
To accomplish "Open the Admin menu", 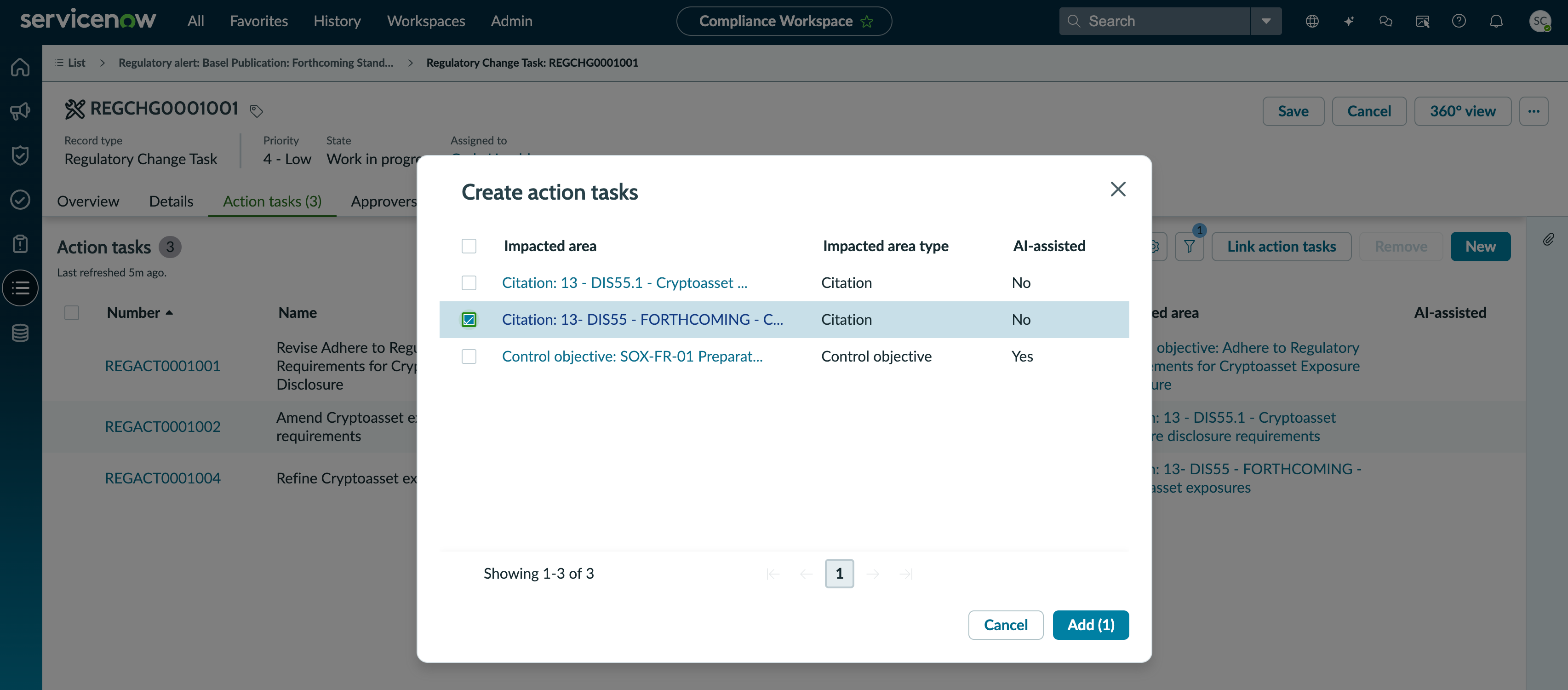I will pos(511,21).
